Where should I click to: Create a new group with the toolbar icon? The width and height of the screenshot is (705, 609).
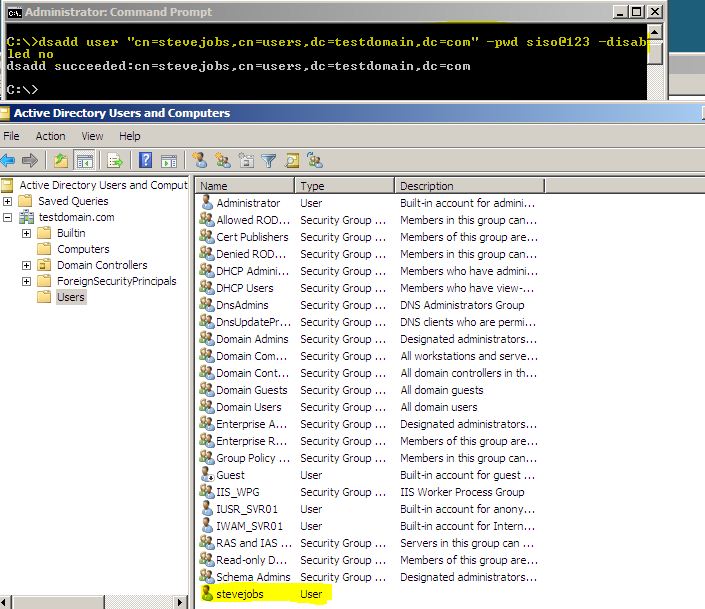click(223, 160)
